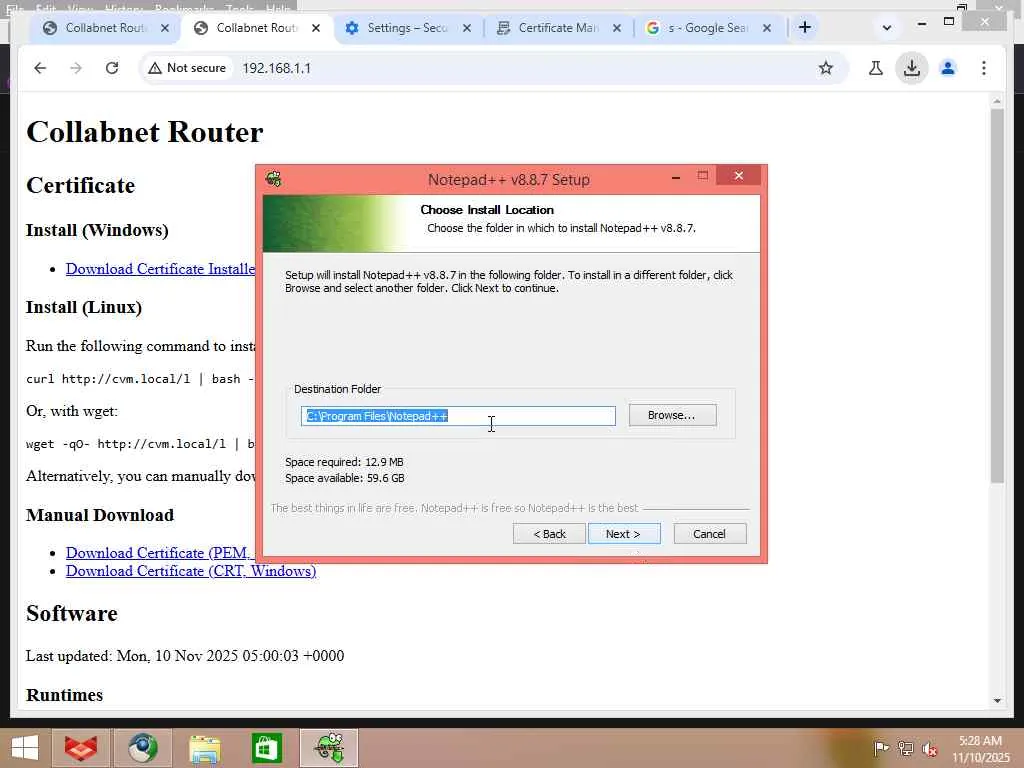Click Space required: 12.9 MB text
Screen dimensions: 1024x768
coord(344,462)
